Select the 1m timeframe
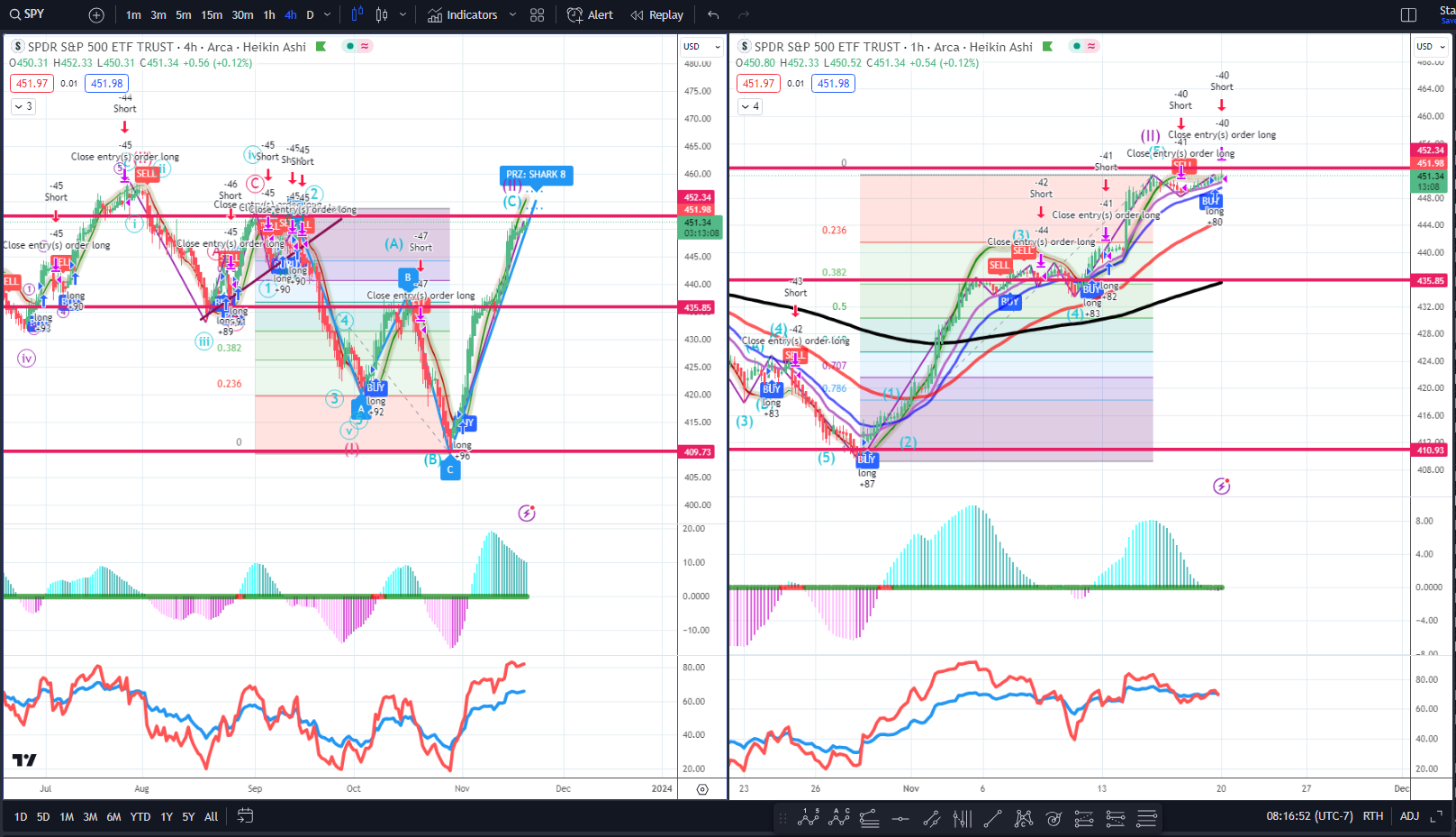1456x837 pixels. point(133,15)
